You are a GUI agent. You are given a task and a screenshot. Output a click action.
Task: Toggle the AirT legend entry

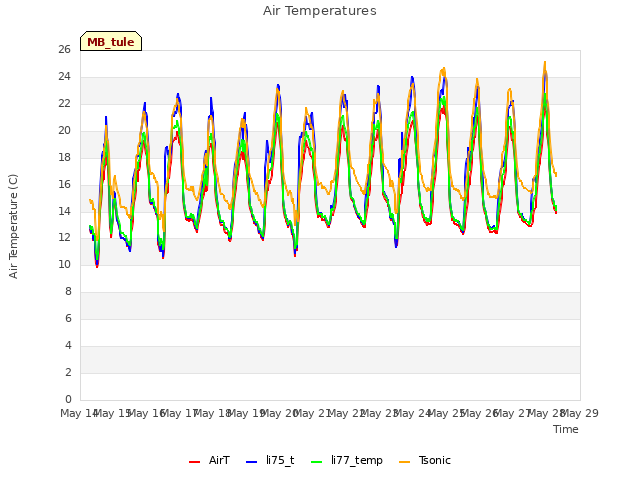[x=209, y=460]
